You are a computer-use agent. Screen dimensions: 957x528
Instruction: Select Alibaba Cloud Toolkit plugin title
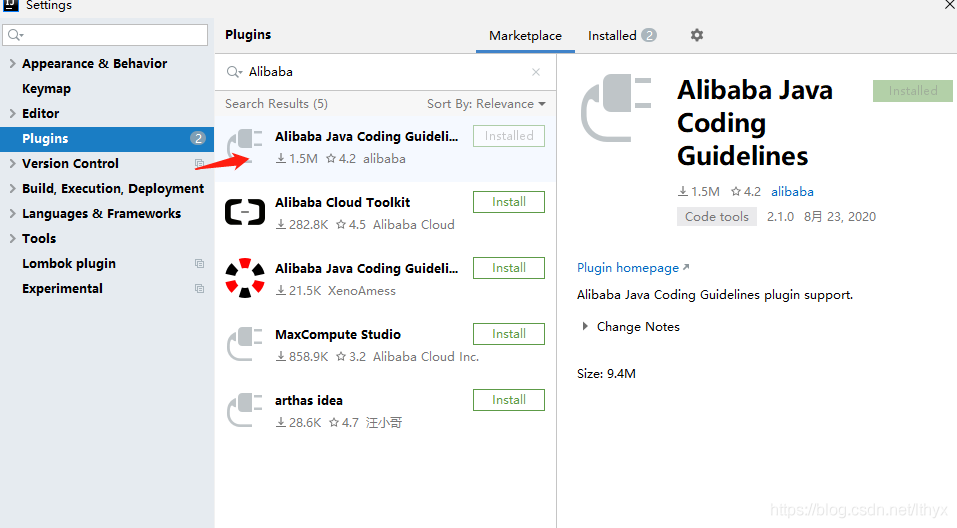click(x=342, y=203)
